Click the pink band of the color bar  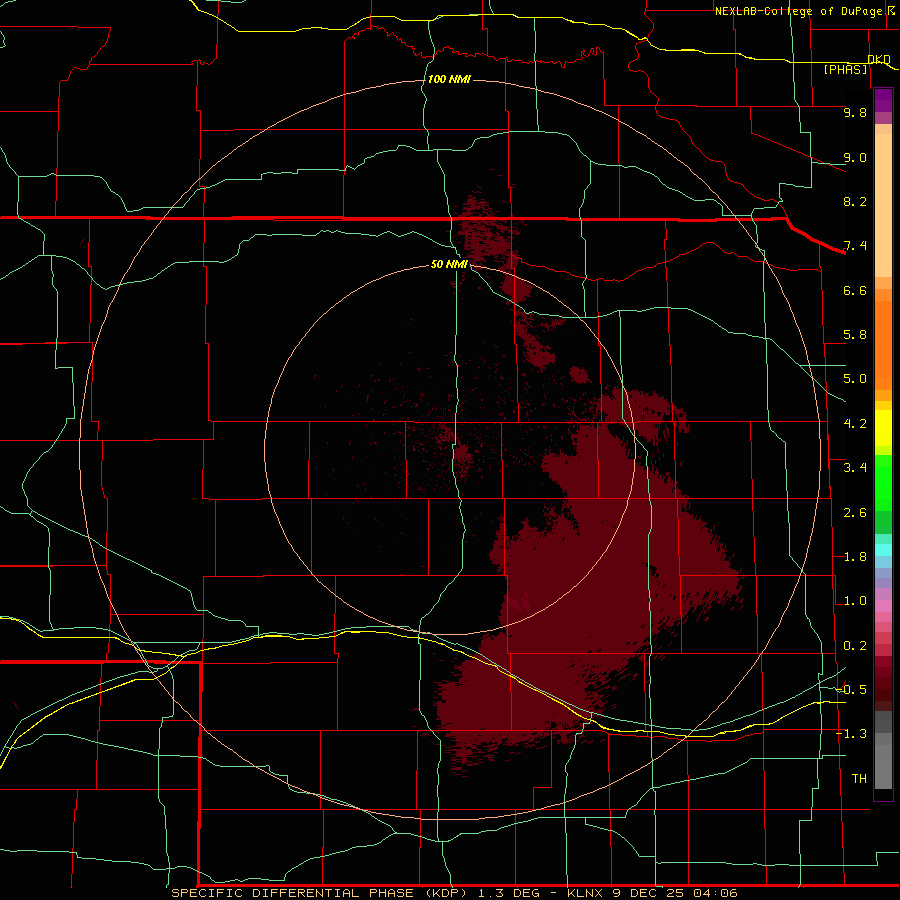(x=883, y=606)
